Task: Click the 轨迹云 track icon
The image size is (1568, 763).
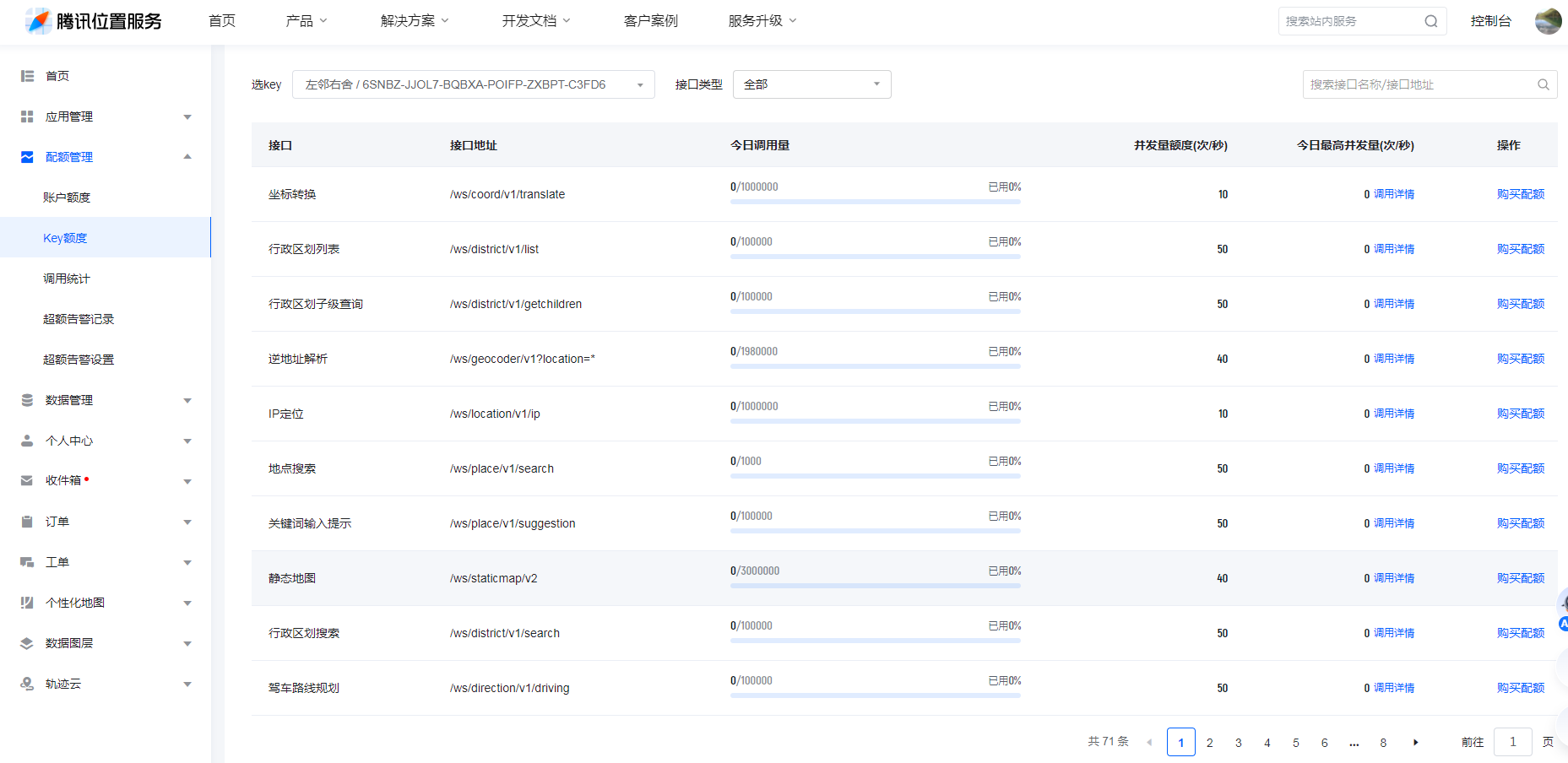Action: point(27,684)
